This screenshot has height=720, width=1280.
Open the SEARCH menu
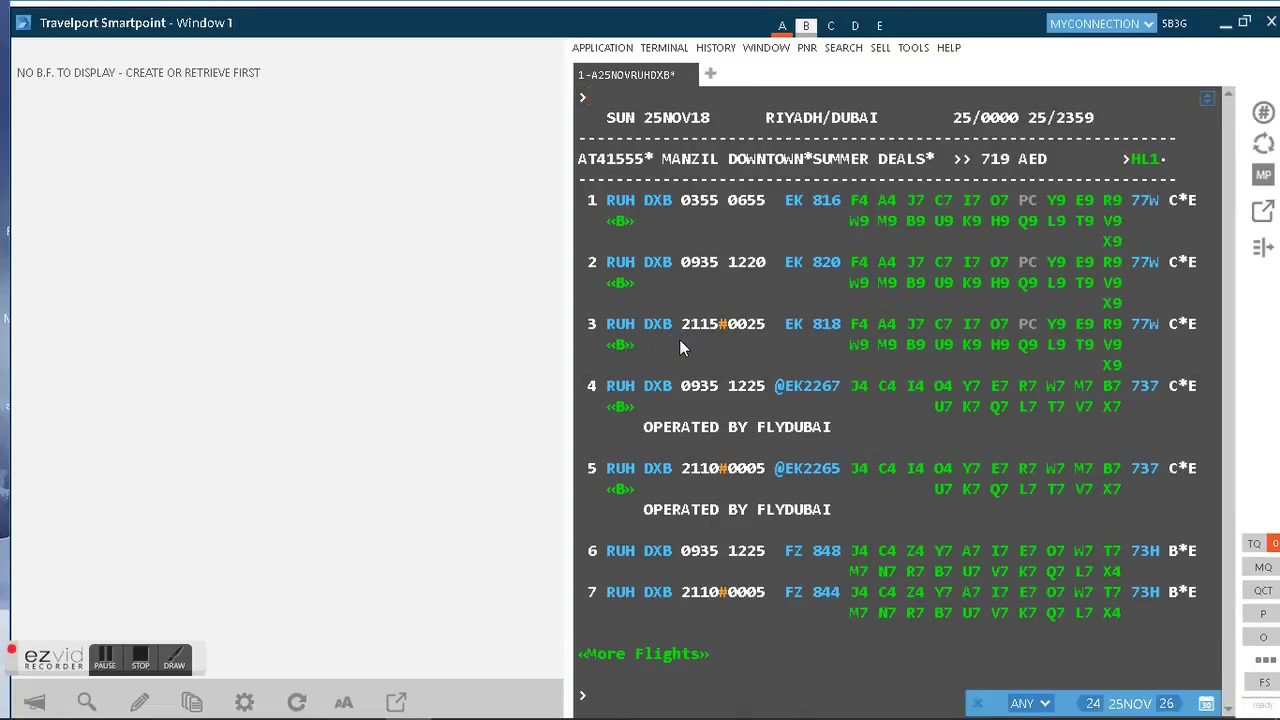843,48
